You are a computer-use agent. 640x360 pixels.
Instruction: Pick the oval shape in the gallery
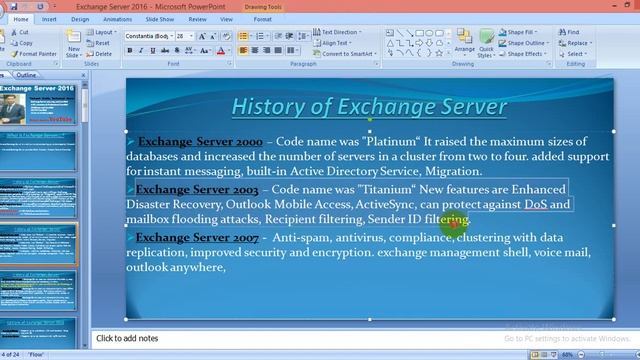click(429, 33)
